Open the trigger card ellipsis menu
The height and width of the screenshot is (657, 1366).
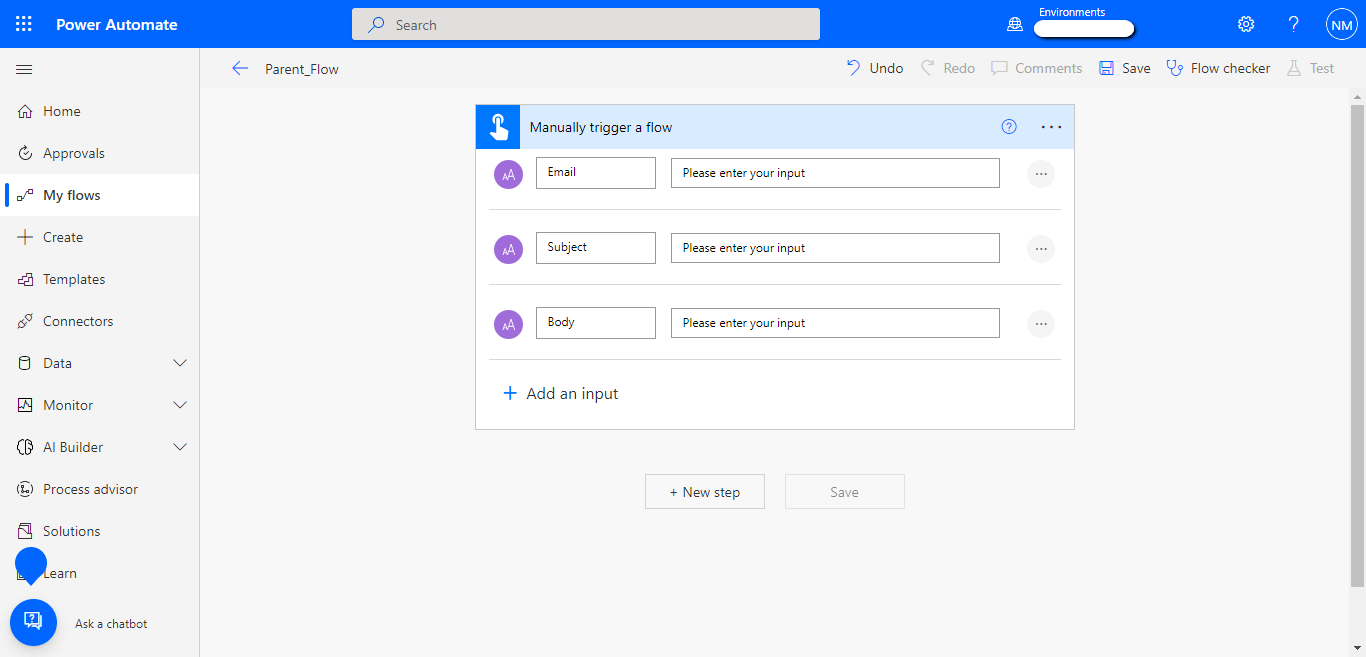pos(1051,127)
